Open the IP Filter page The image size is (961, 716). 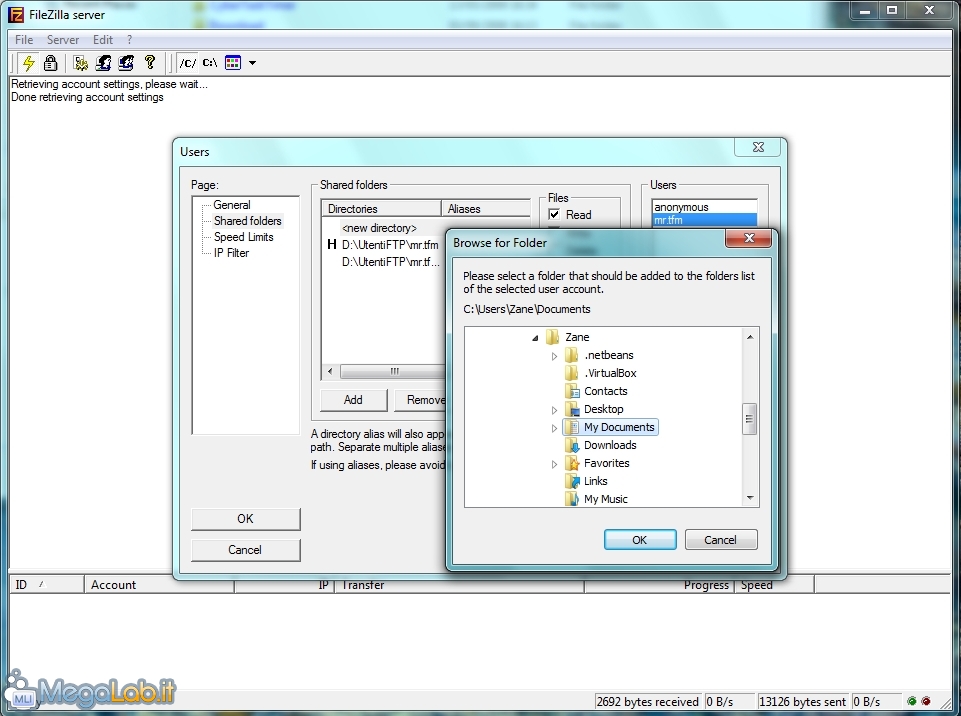click(x=231, y=253)
